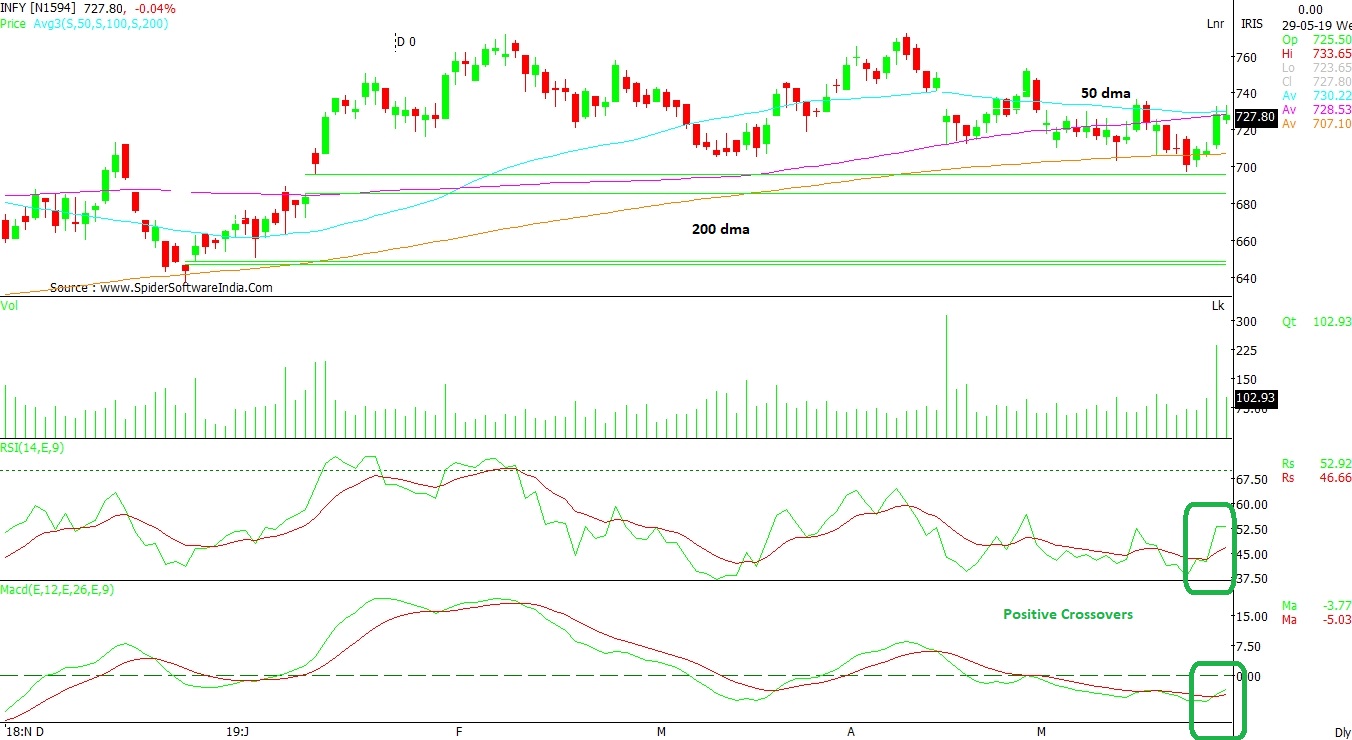Click the '19:J' January marker on time axis
The width and height of the screenshot is (1352, 740).
[237, 732]
